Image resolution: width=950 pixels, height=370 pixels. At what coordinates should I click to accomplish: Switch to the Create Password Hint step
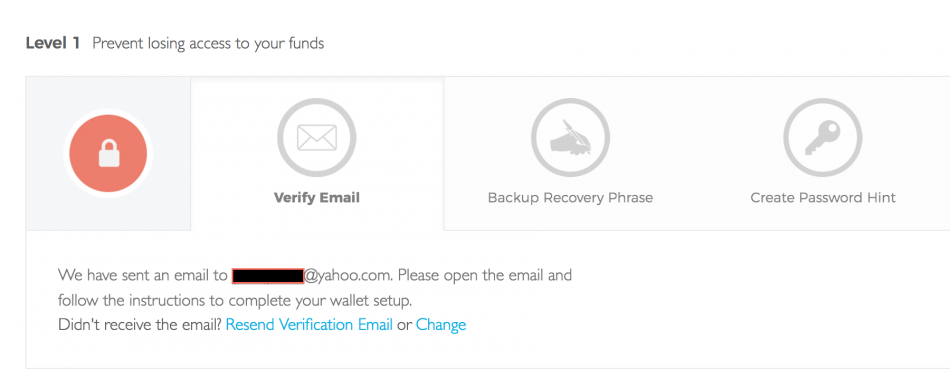(823, 198)
